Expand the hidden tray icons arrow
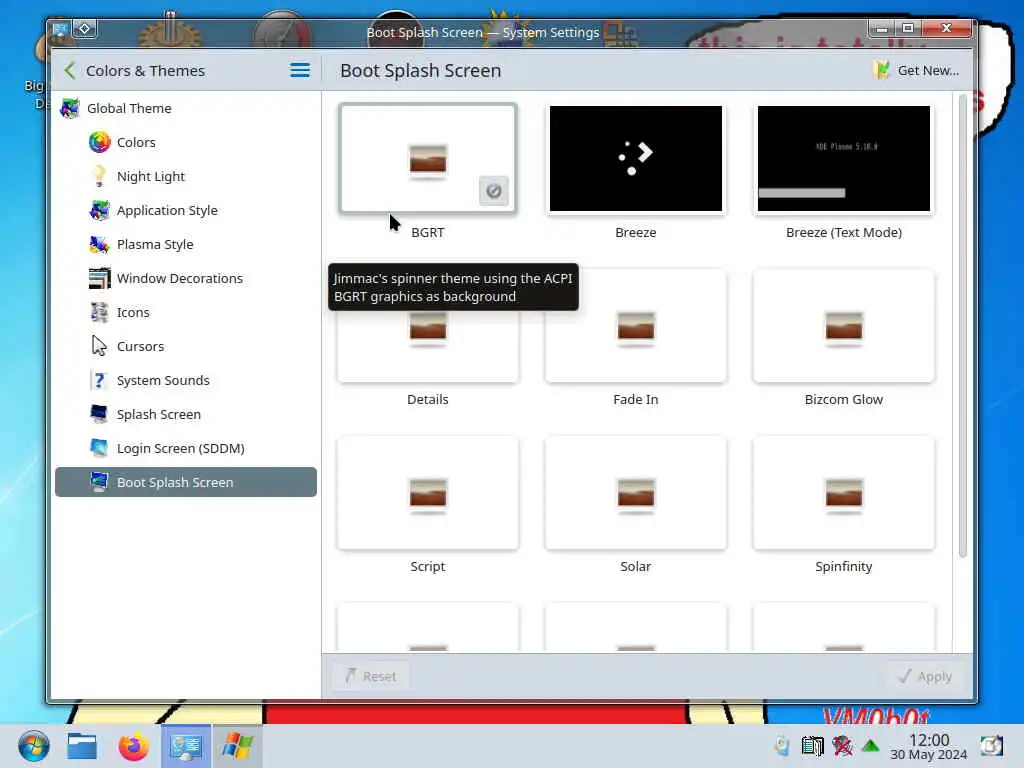The width and height of the screenshot is (1024, 768). click(871, 745)
